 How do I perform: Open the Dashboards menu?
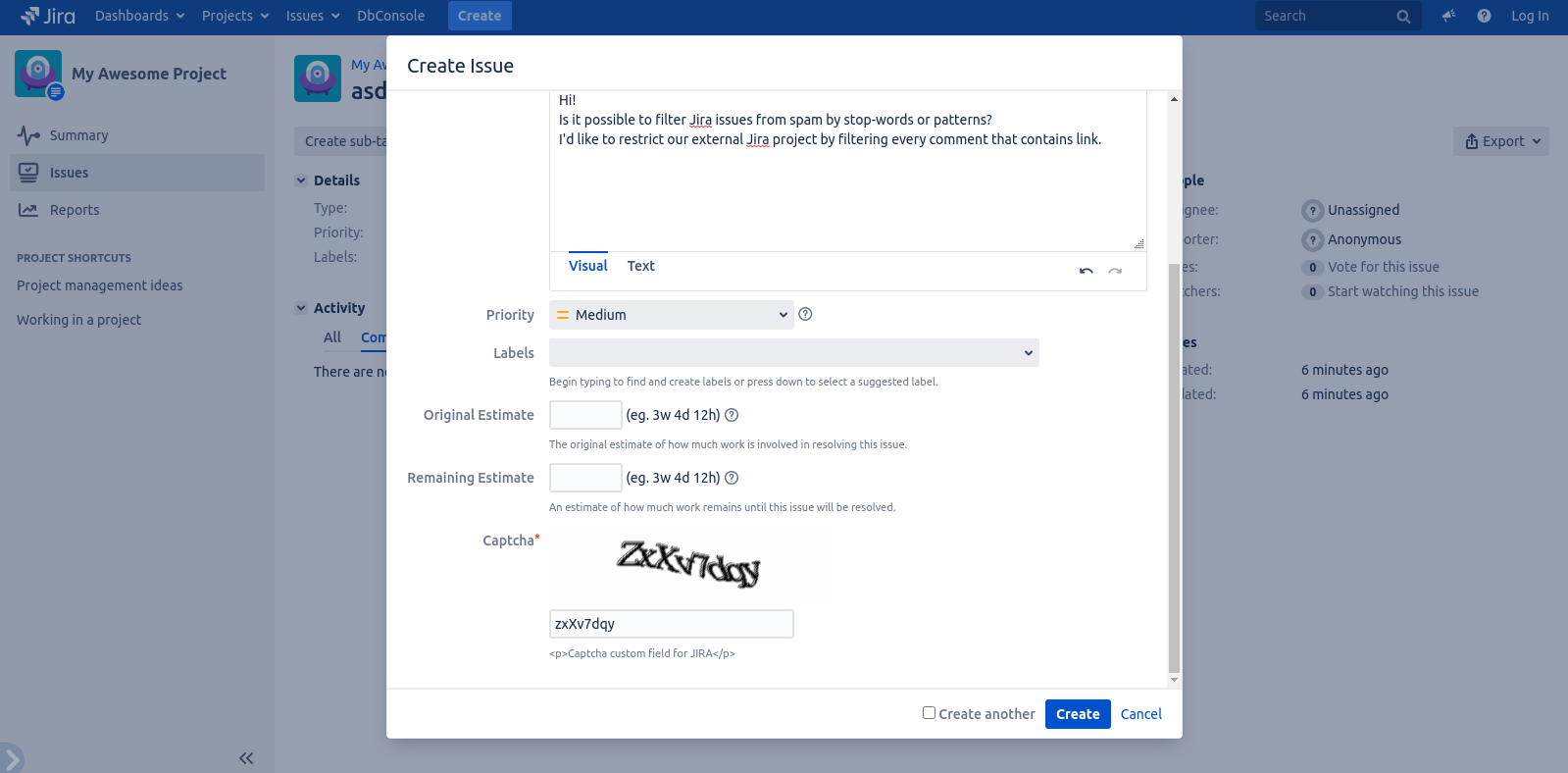[140, 16]
